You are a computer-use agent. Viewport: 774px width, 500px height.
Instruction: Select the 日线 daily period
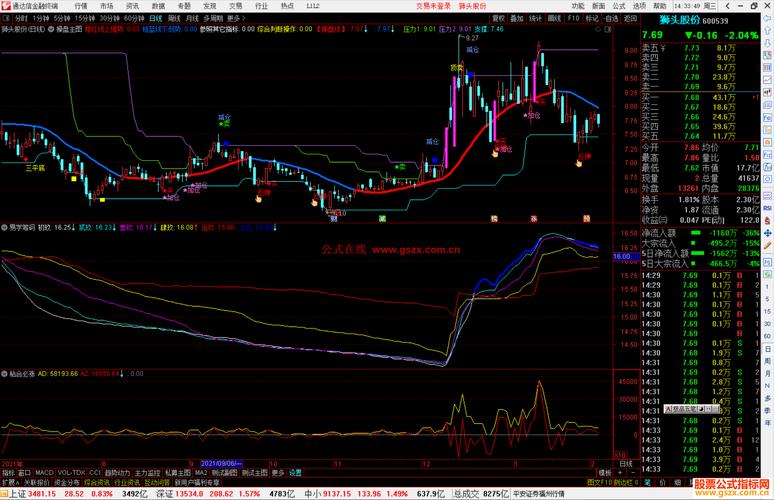[155, 18]
